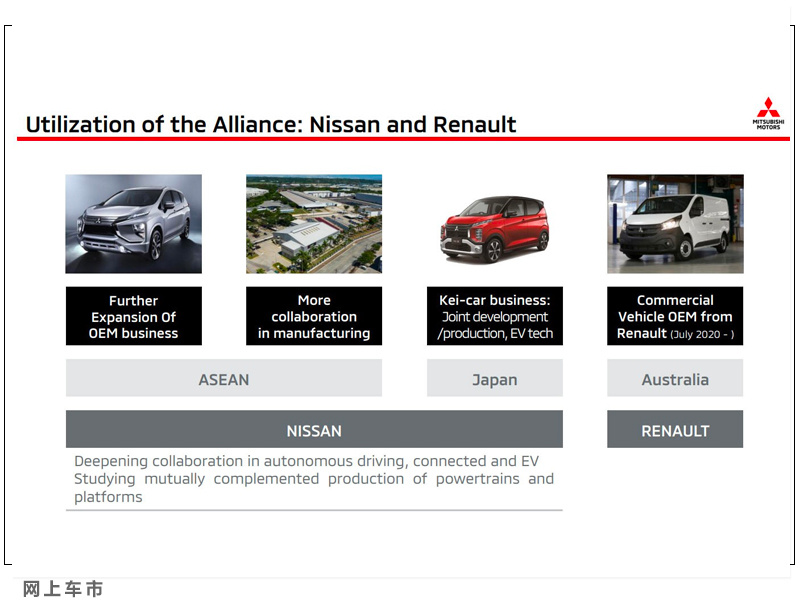Click the 'Further Expansion Of OEM business' box
Image resolution: width=800 pixels, height=600 pixels.
pos(134,316)
